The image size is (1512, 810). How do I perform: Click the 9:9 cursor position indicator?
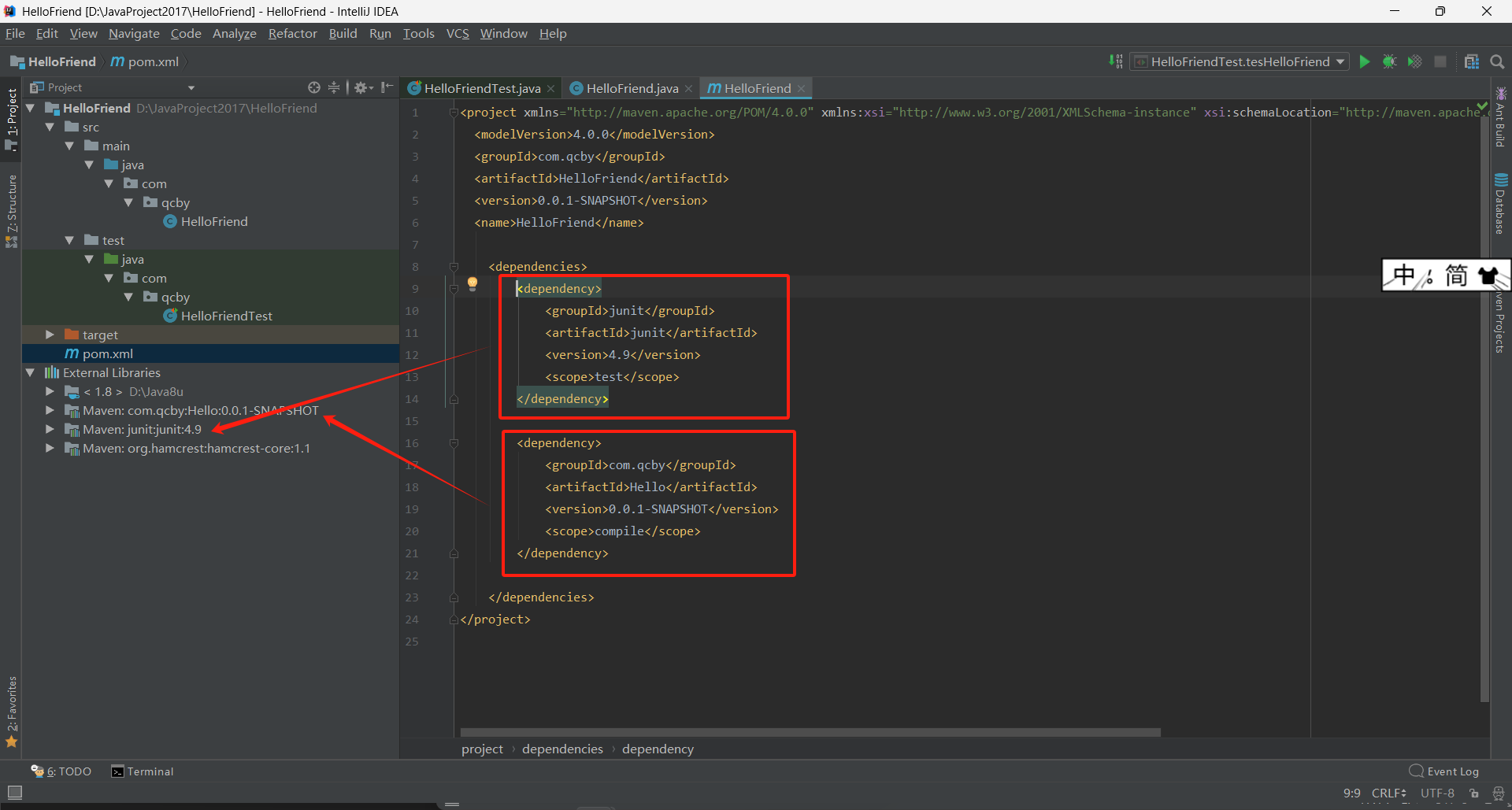coord(1352,793)
